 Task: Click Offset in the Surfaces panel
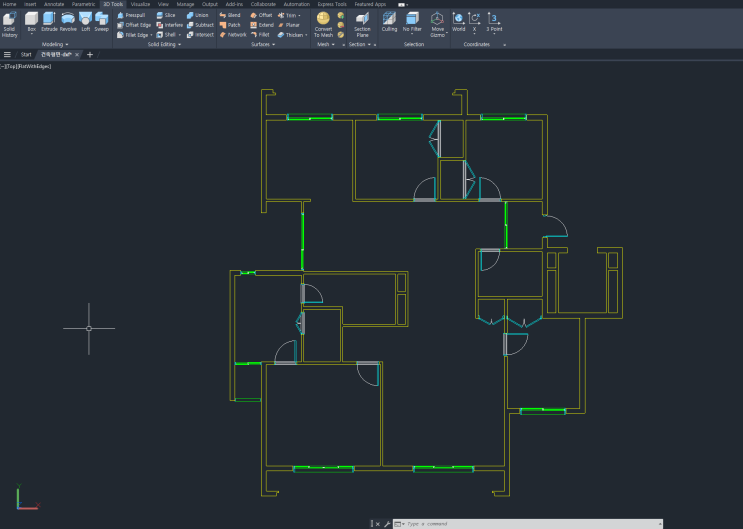pos(261,15)
